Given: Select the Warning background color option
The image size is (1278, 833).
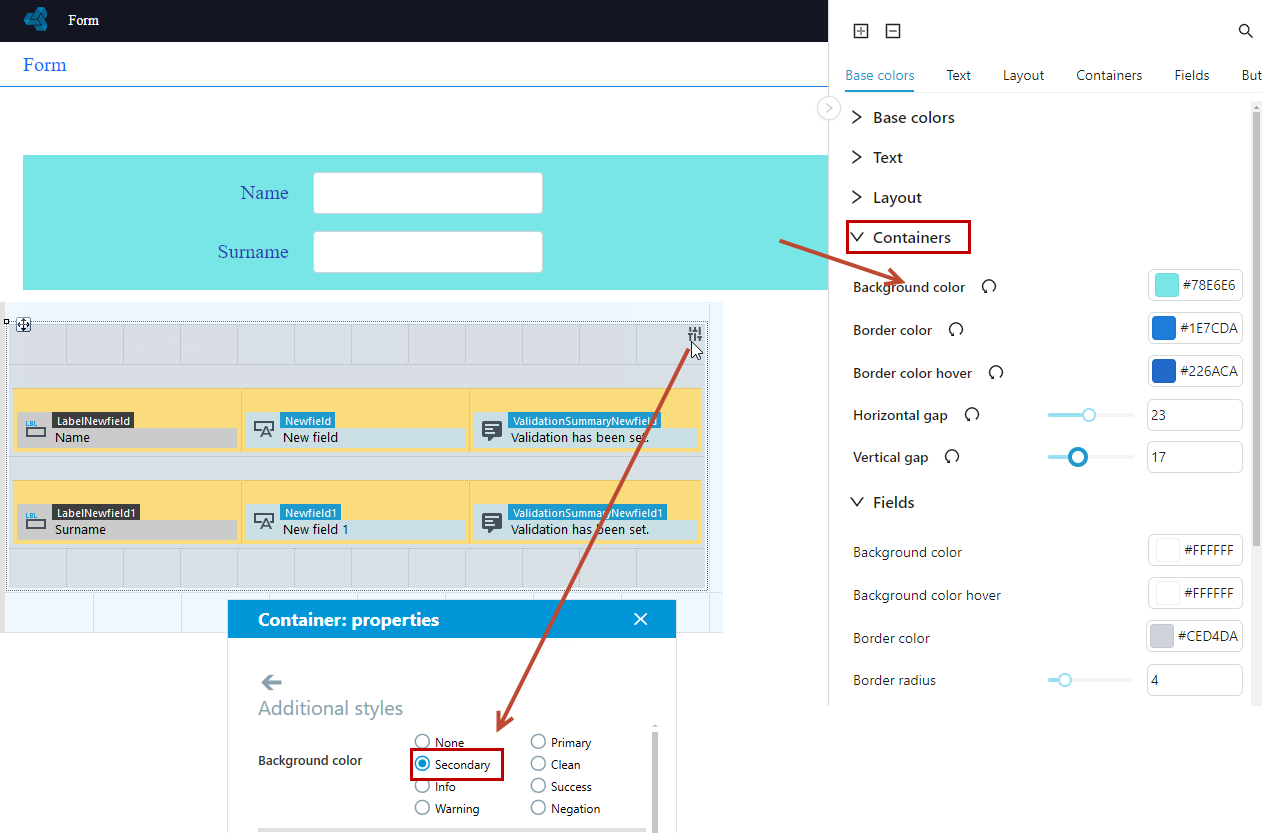Looking at the screenshot, I should tap(422, 808).
